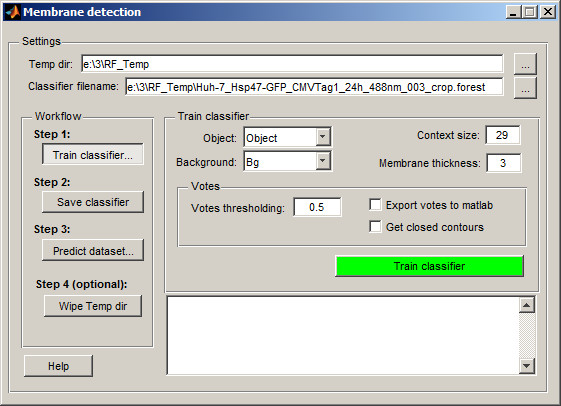Open the Help button
Screen dimensions: 561x406
click(58, 366)
